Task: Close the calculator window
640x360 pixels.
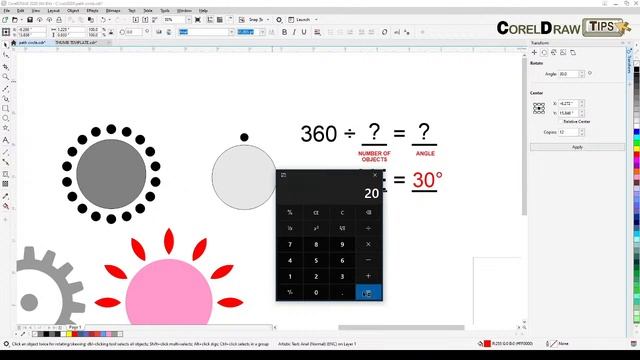Action: [x=375, y=175]
